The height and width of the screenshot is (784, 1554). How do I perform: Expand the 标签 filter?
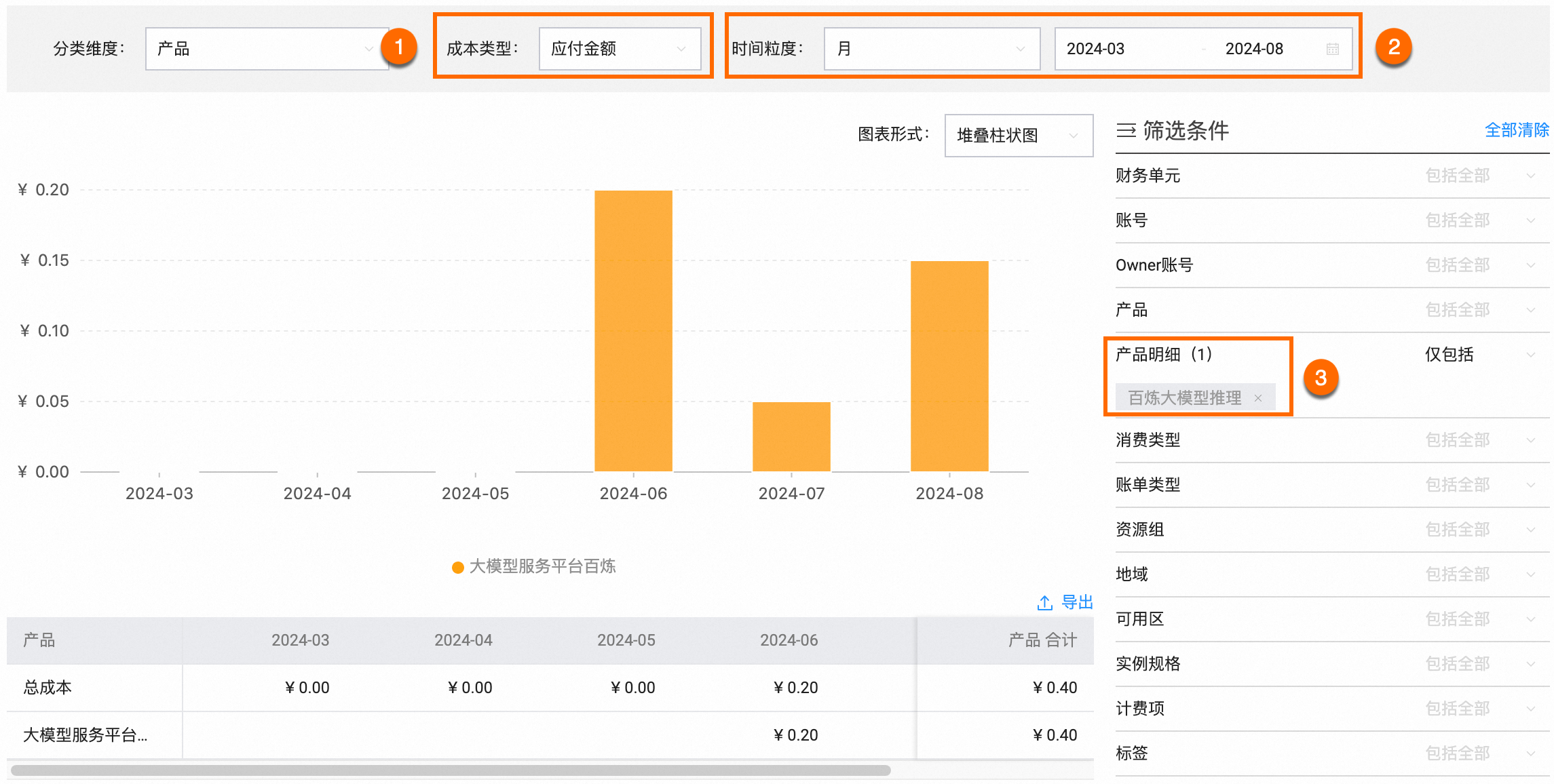point(1332,753)
